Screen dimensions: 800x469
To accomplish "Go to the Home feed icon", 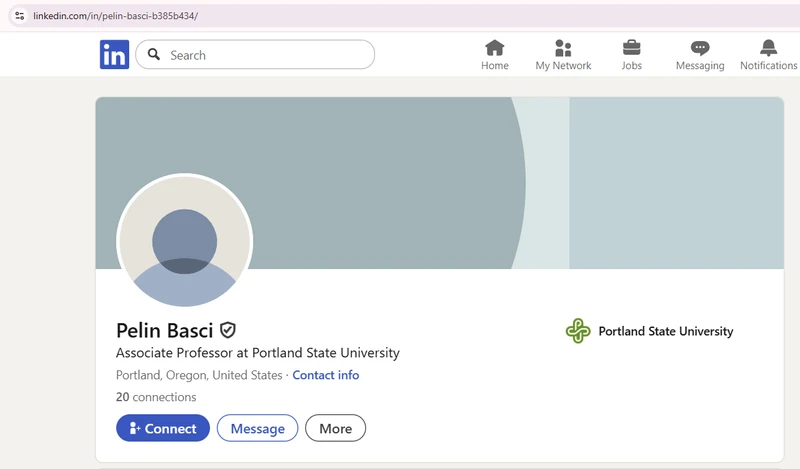I will 494,48.
